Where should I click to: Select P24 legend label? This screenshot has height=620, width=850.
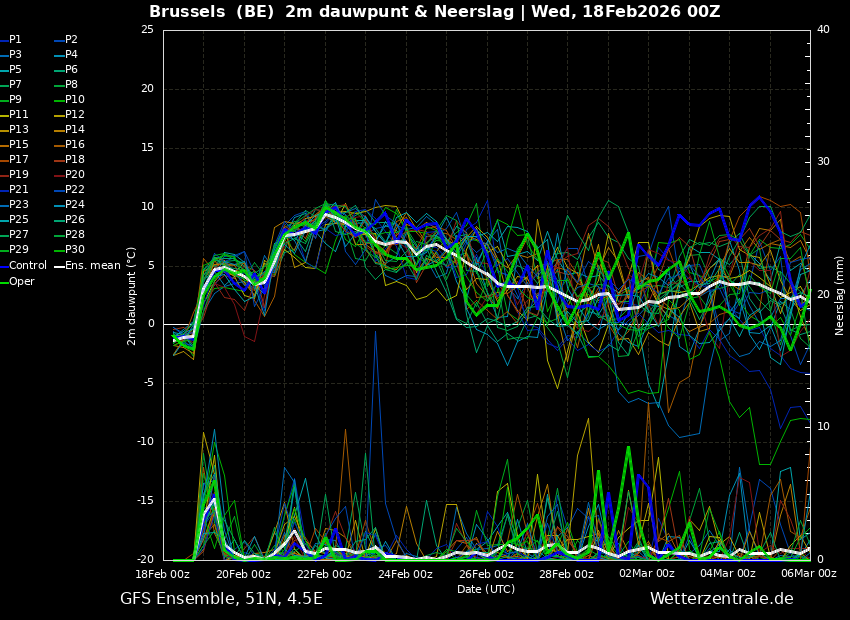coord(70,204)
